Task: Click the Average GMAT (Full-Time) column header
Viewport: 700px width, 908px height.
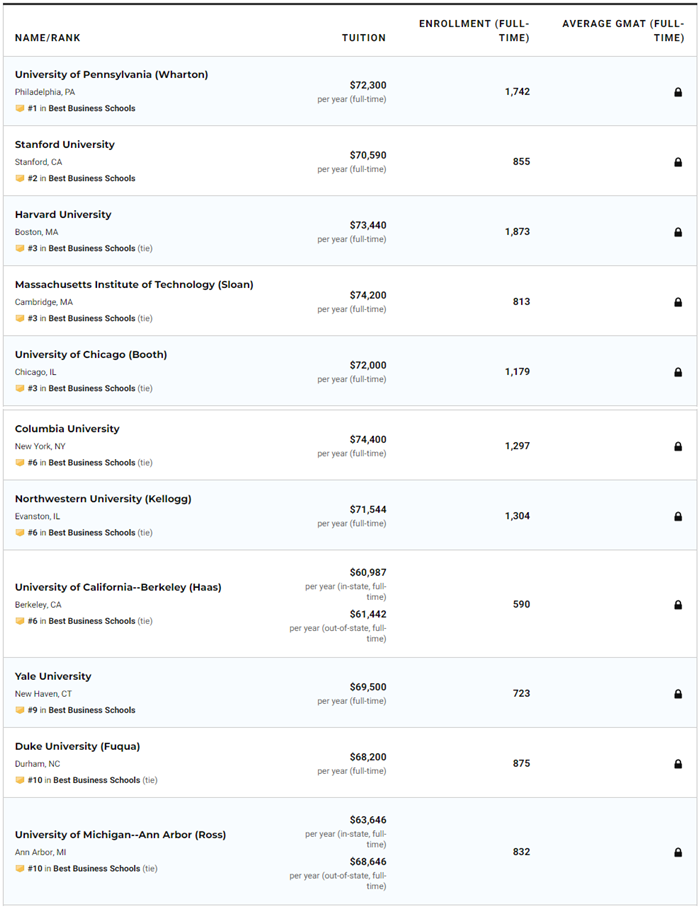Action: 623,30
